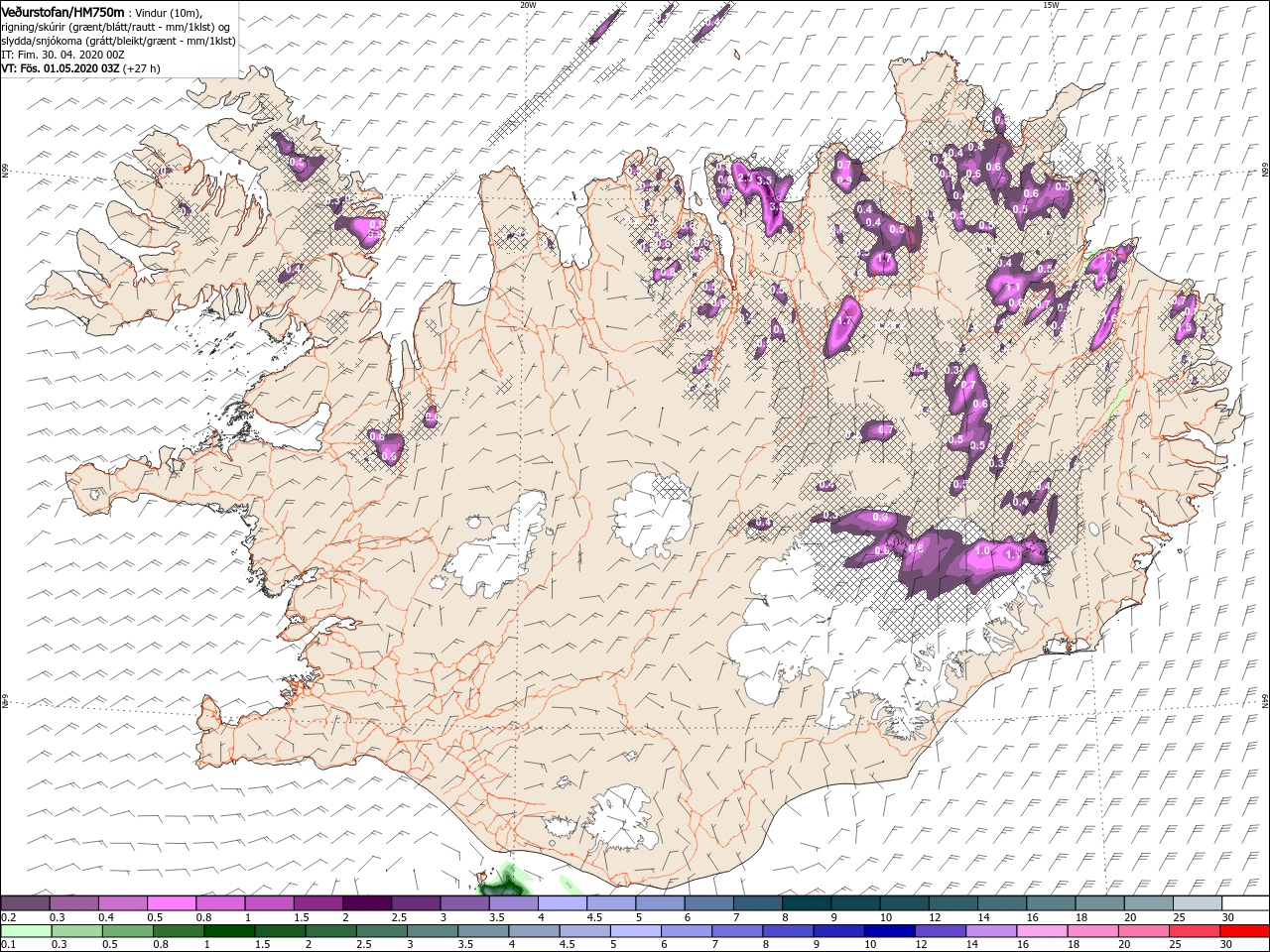Click light pink rain swatch between 16 and 18
Image resolution: width=1270 pixels, height=952 pixels.
pyautogui.click(x=1042, y=931)
